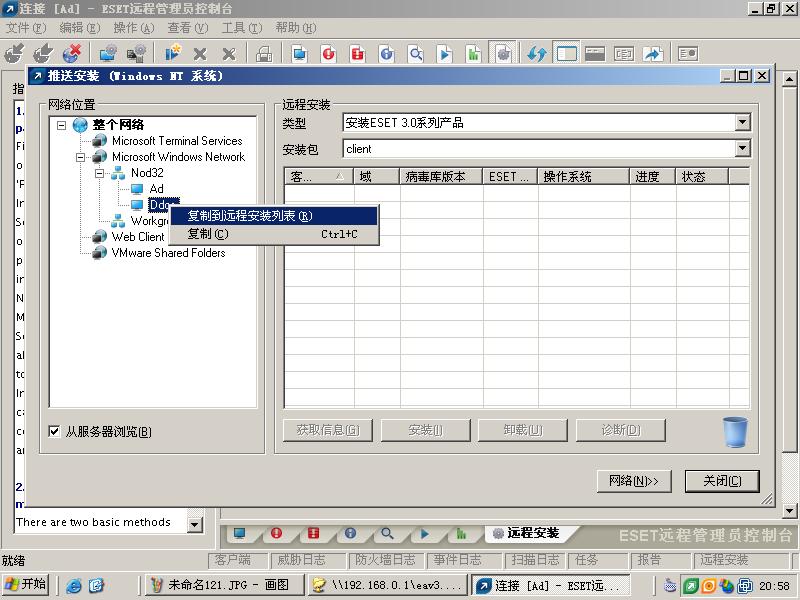Click the lock icon on the toolbar
Viewport: 800px width, 600px height.
(264, 54)
